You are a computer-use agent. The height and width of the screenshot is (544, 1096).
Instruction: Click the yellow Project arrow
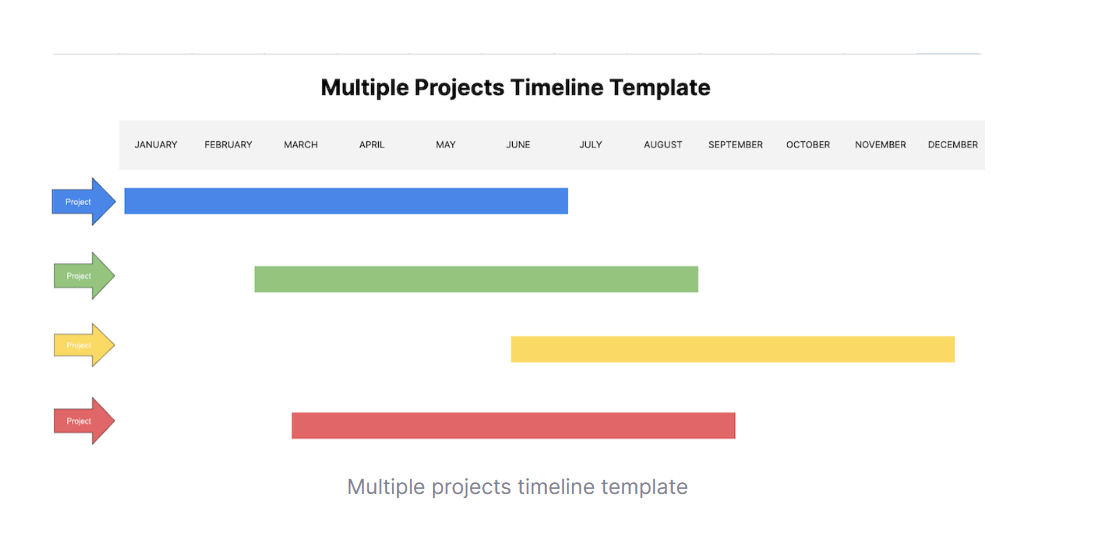85,345
